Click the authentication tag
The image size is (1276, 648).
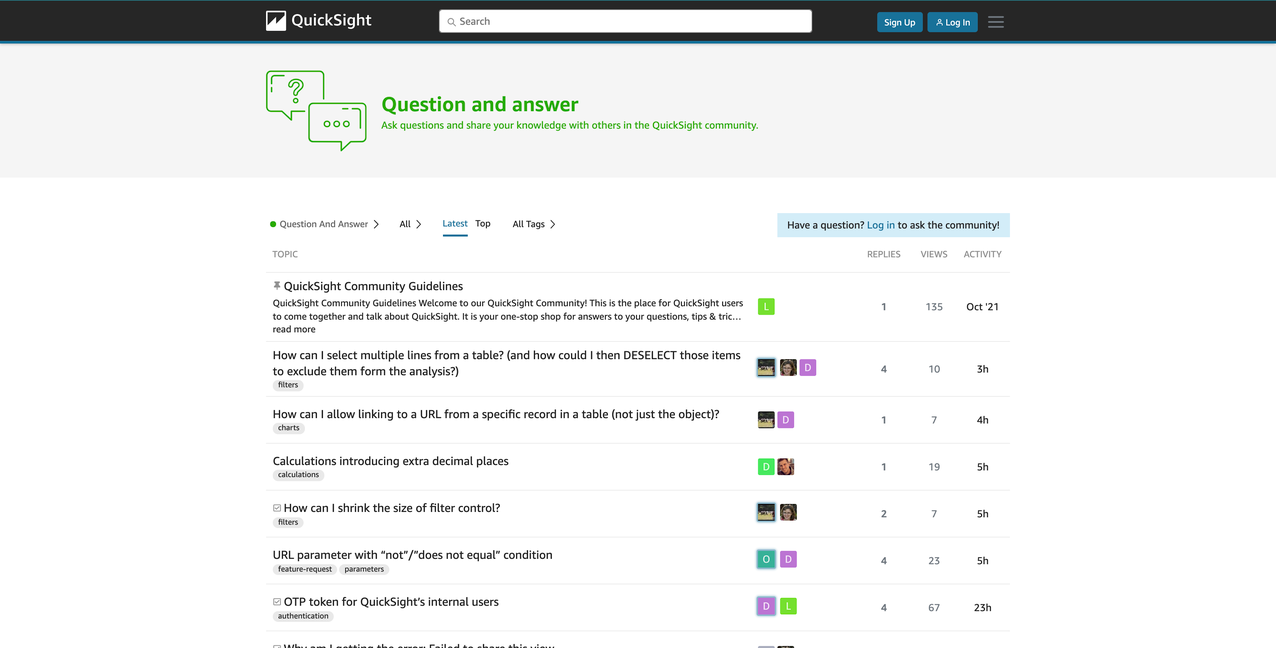[303, 616]
